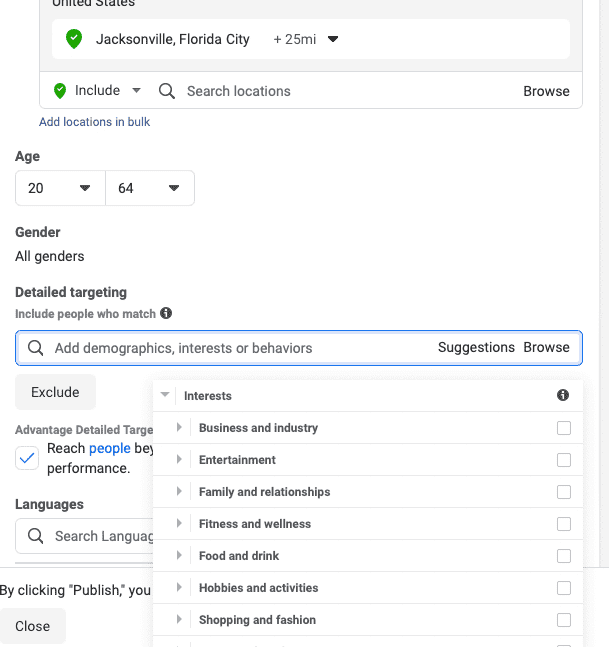
Task: Click the 'Interests' header label
Action: pos(208,396)
